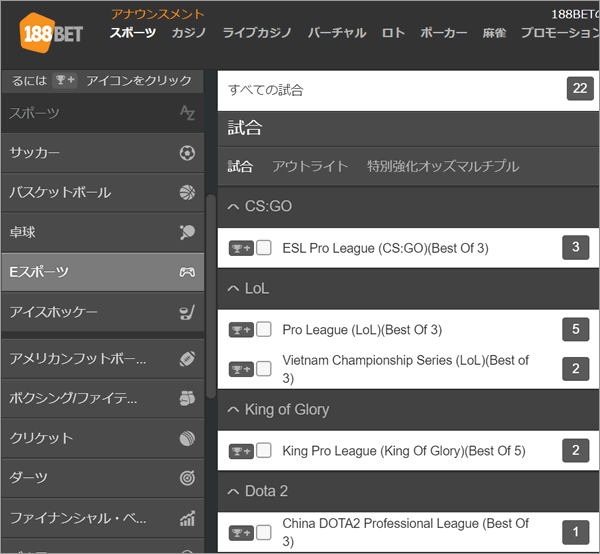This screenshot has height=554, width=600.
Task: Select the 試合 sub-tab
Action: [x=240, y=166]
